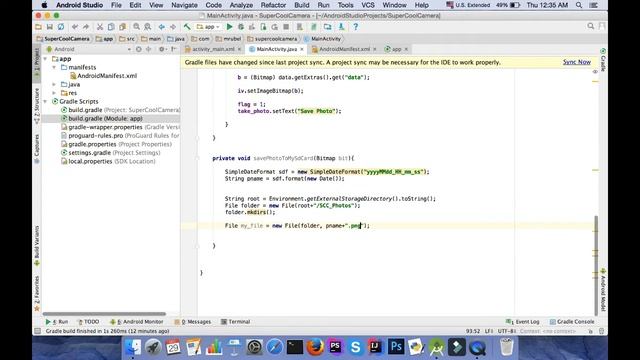The height and width of the screenshot is (360, 640).
Task: Click supercoolcamera breadcrumb in navigation bar
Action: click(x=272, y=39)
